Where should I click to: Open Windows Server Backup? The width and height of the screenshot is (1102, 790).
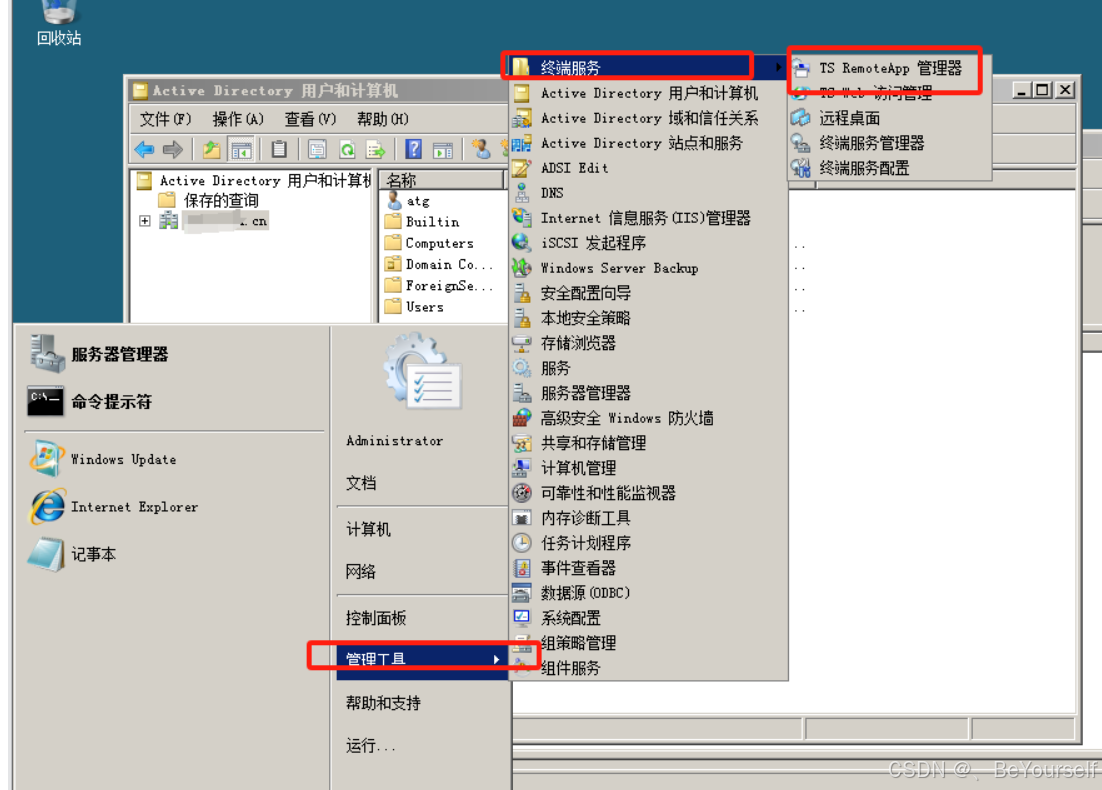(x=647, y=268)
